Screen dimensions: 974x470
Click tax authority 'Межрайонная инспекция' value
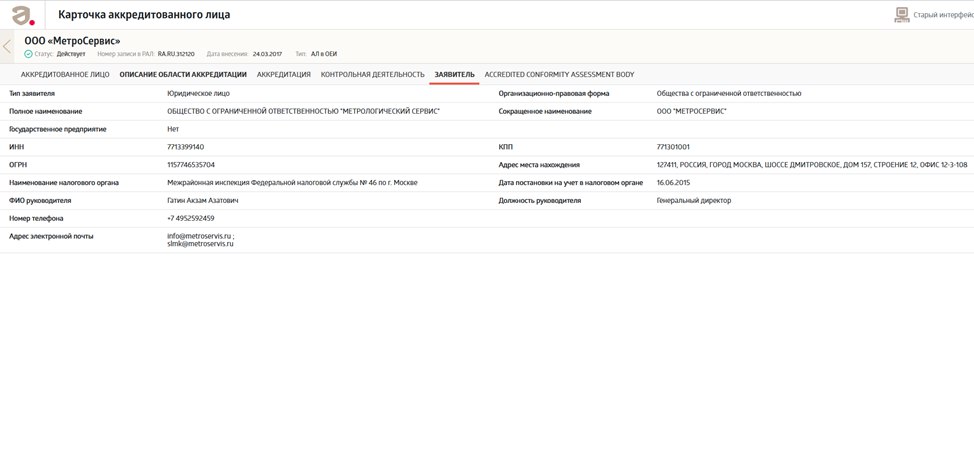293,183
